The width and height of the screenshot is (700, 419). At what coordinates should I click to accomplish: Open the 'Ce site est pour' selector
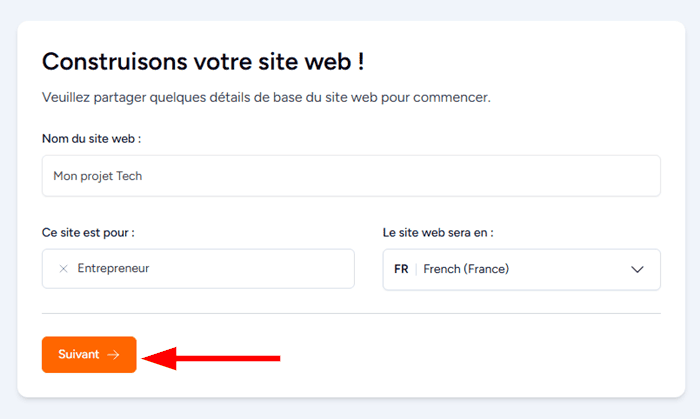(250, 268)
